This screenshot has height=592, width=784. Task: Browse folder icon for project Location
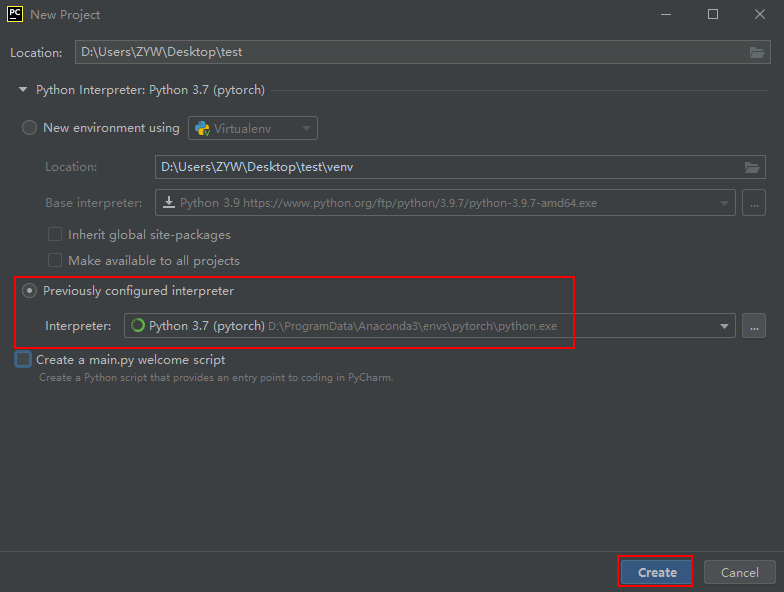point(756,52)
